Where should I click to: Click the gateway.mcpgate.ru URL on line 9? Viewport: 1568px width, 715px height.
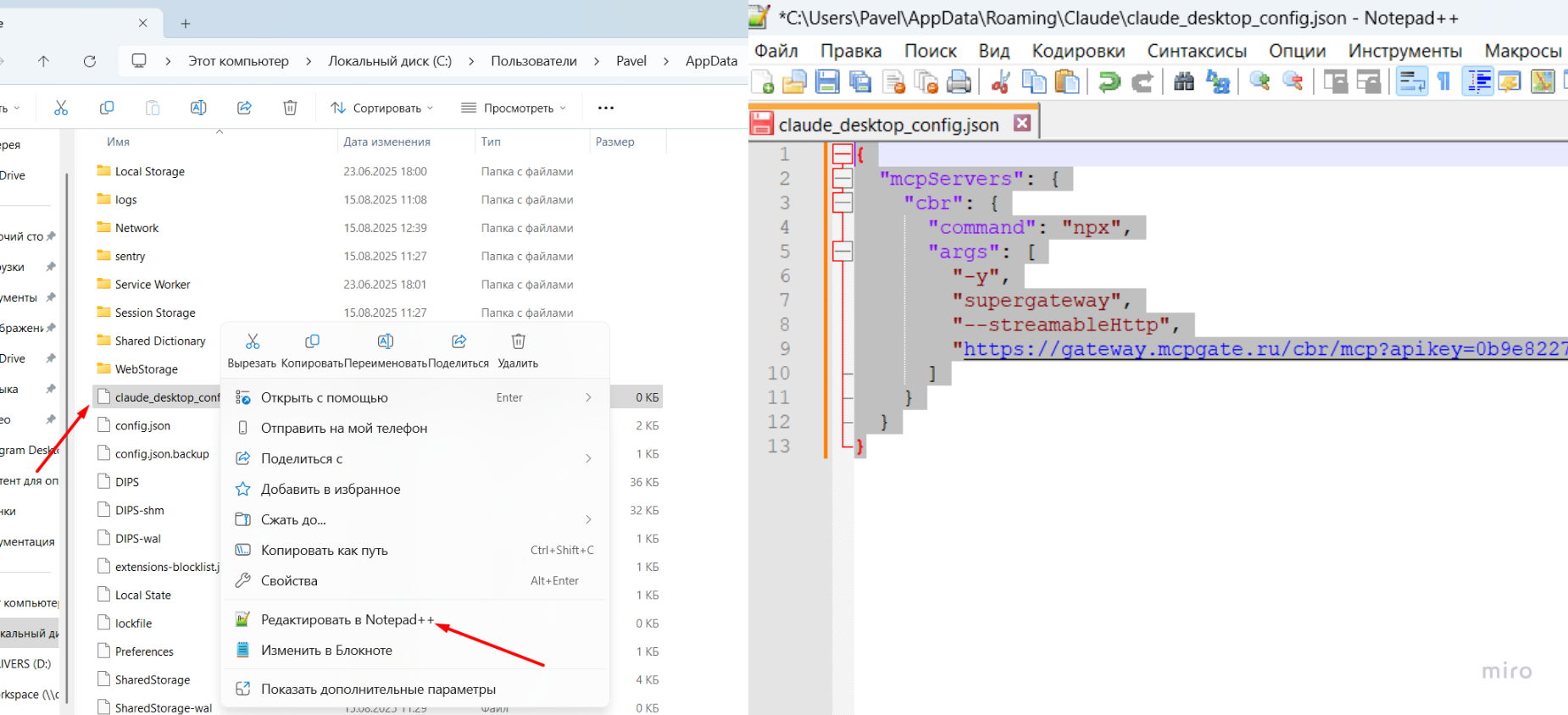1265,349
